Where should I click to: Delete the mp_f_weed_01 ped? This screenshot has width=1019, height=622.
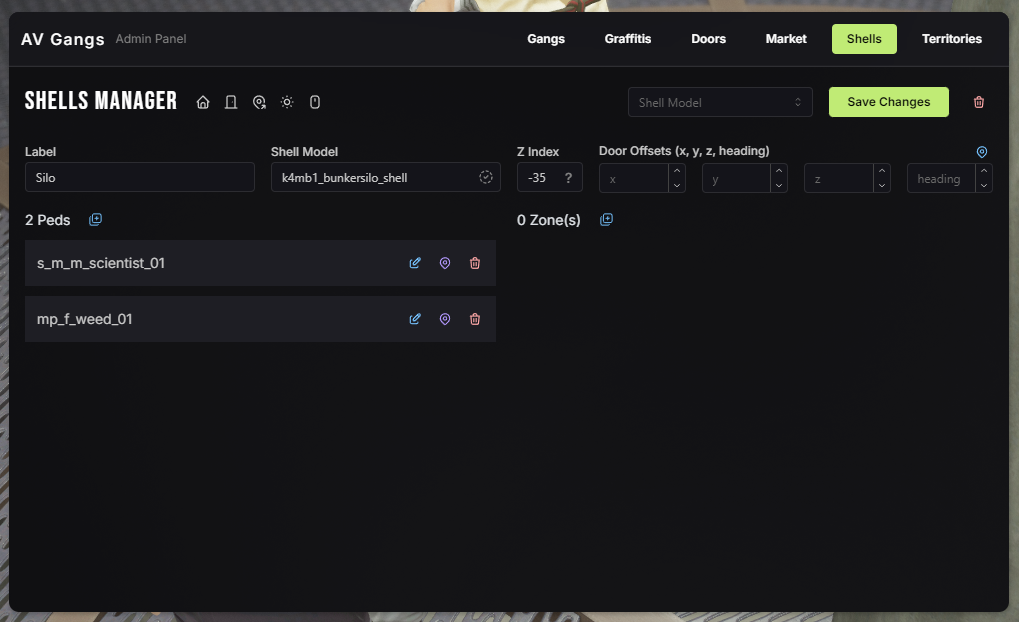475,319
